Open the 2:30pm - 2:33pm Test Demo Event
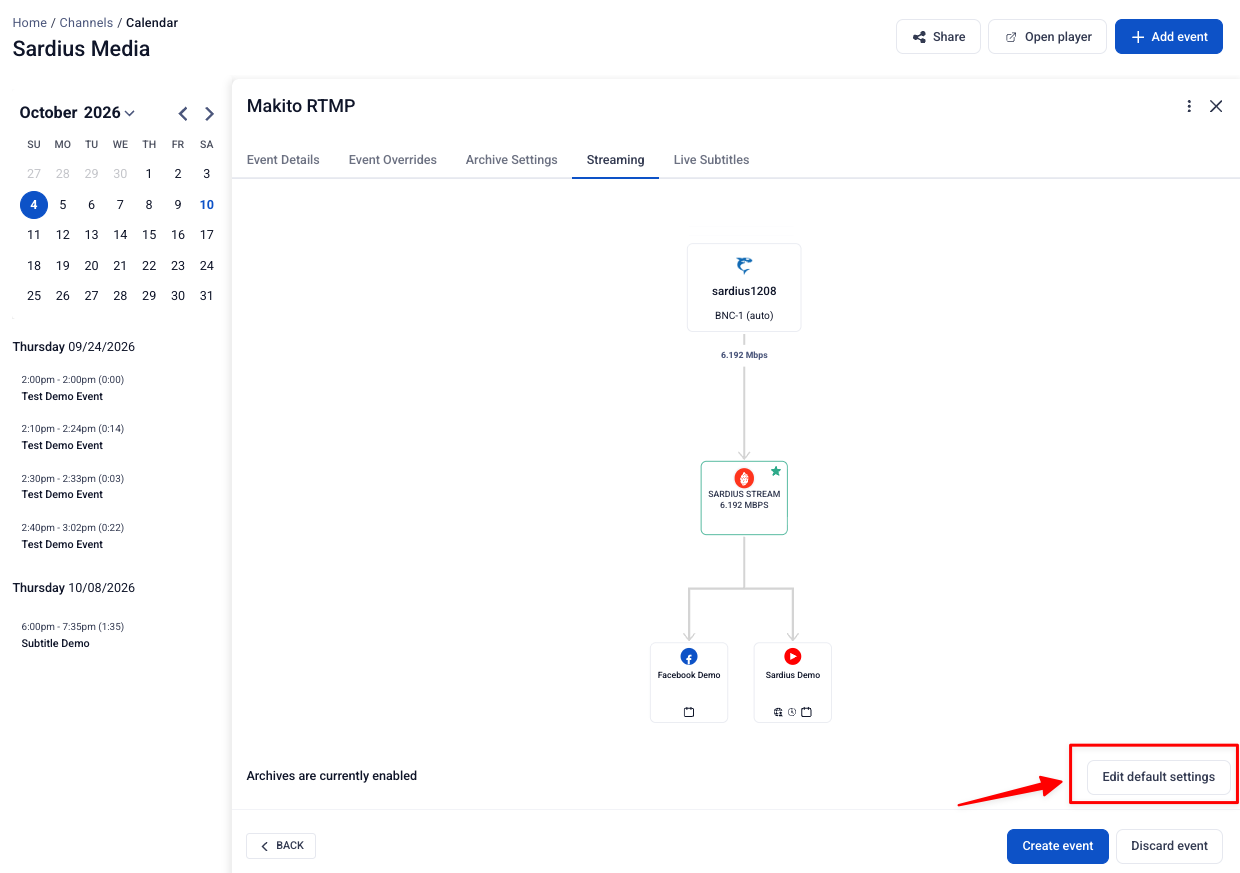The image size is (1240, 873). (x=73, y=487)
